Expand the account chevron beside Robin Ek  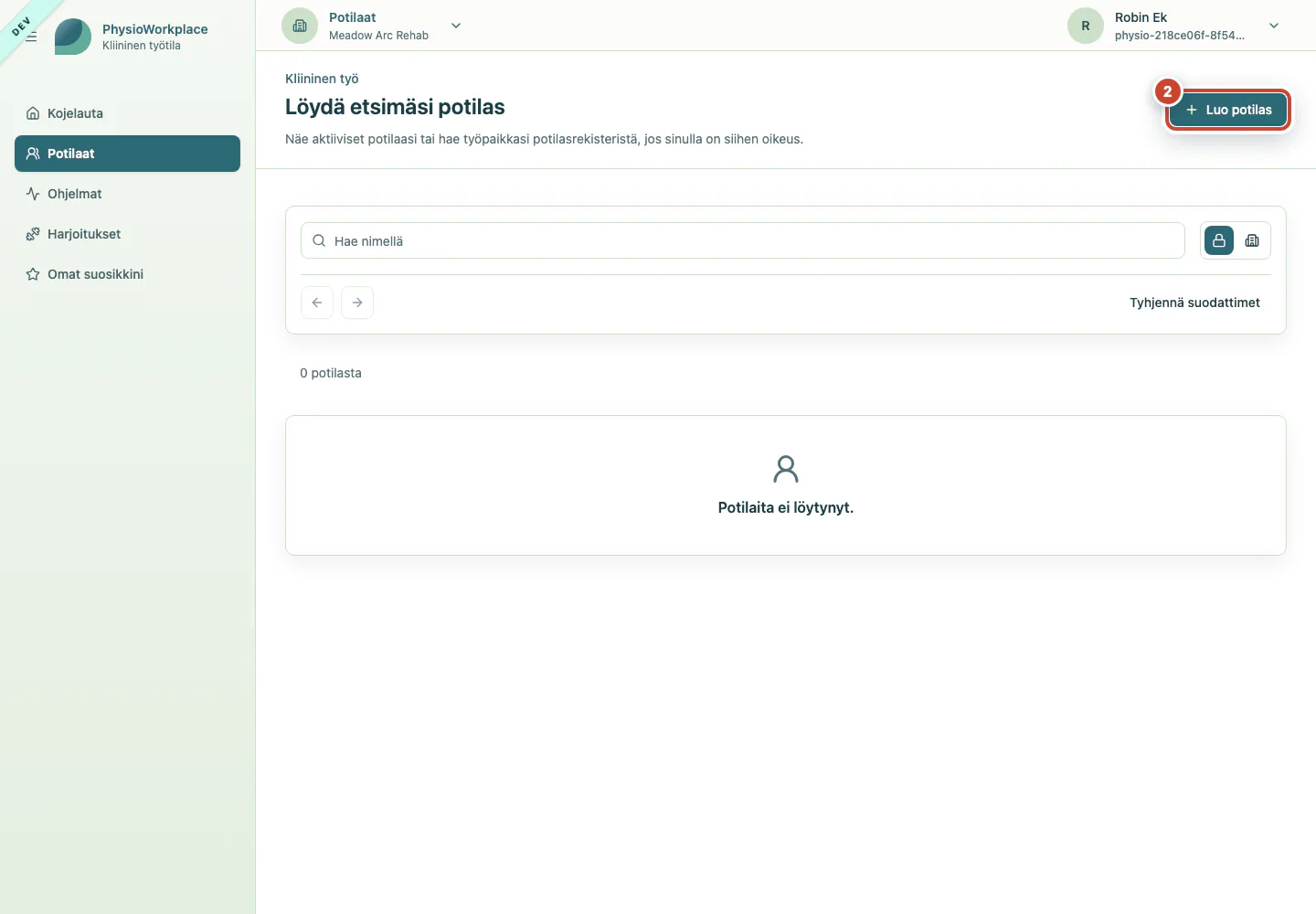pyautogui.click(x=1274, y=26)
